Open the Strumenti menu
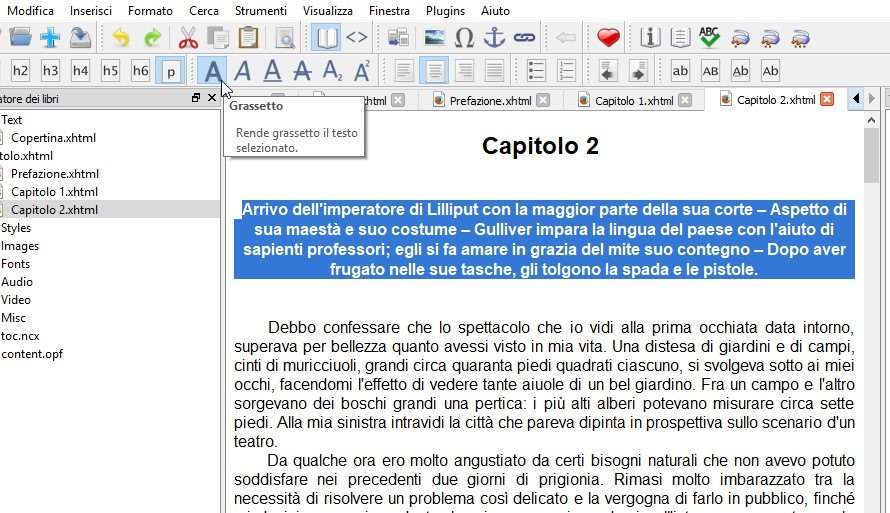 [261, 11]
